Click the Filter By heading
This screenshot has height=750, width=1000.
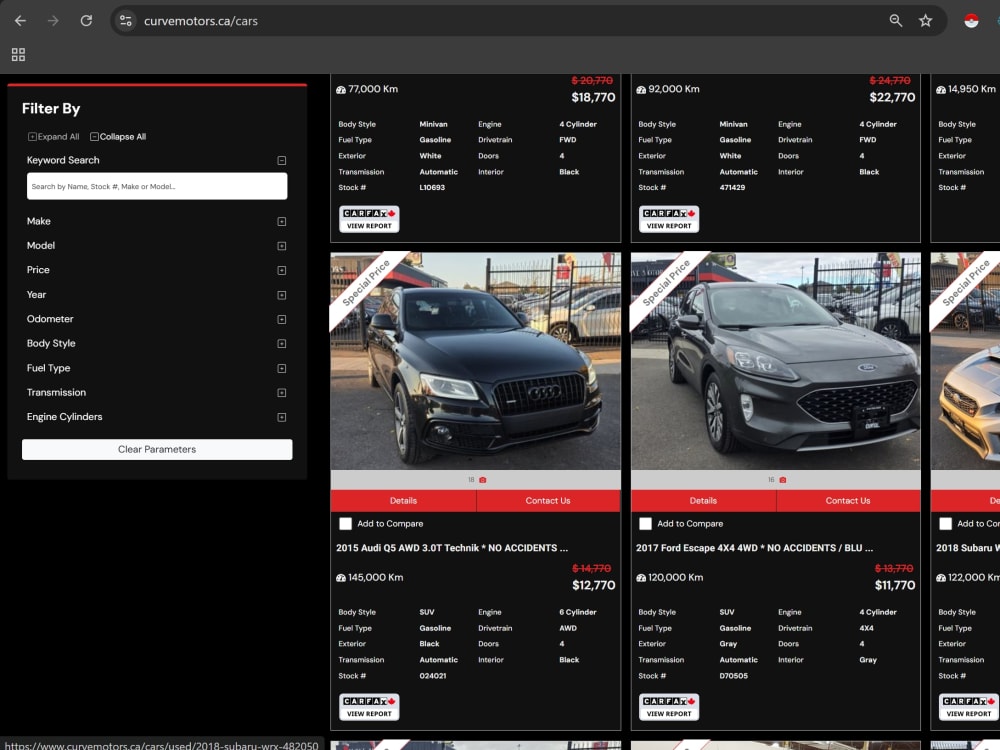51,108
